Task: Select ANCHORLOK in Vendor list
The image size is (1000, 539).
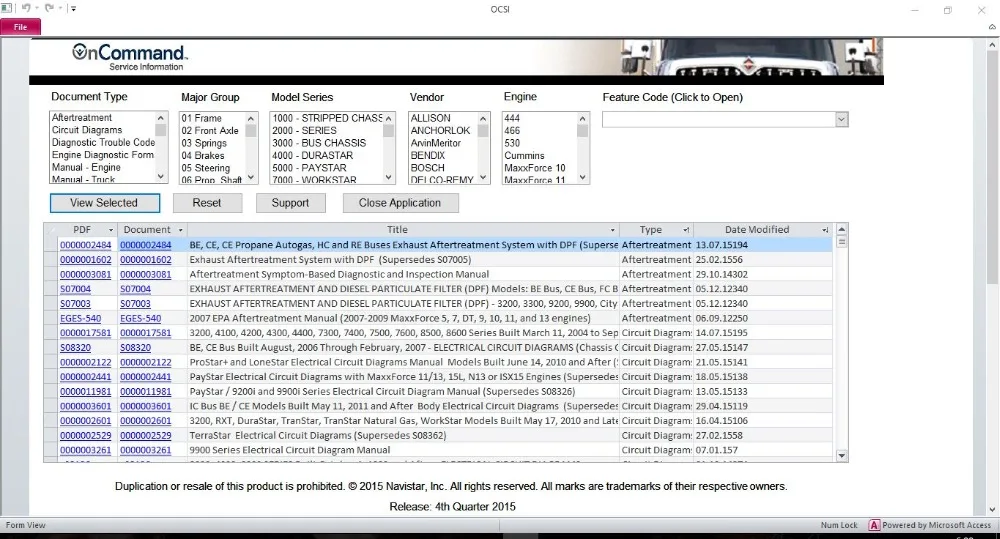Action: 441,131
